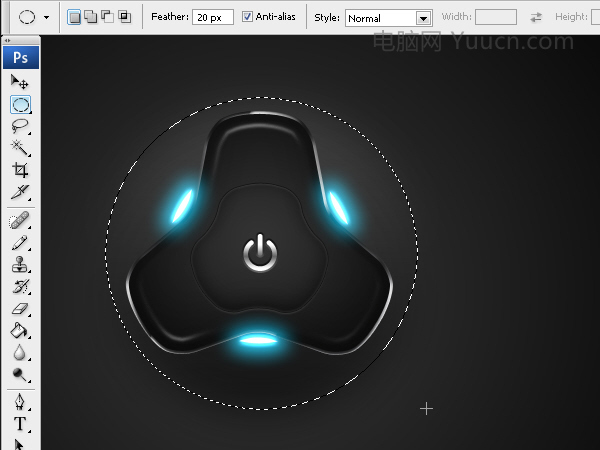Open the Style dropdown showing Normal
600x450 pixels.
pos(388,18)
